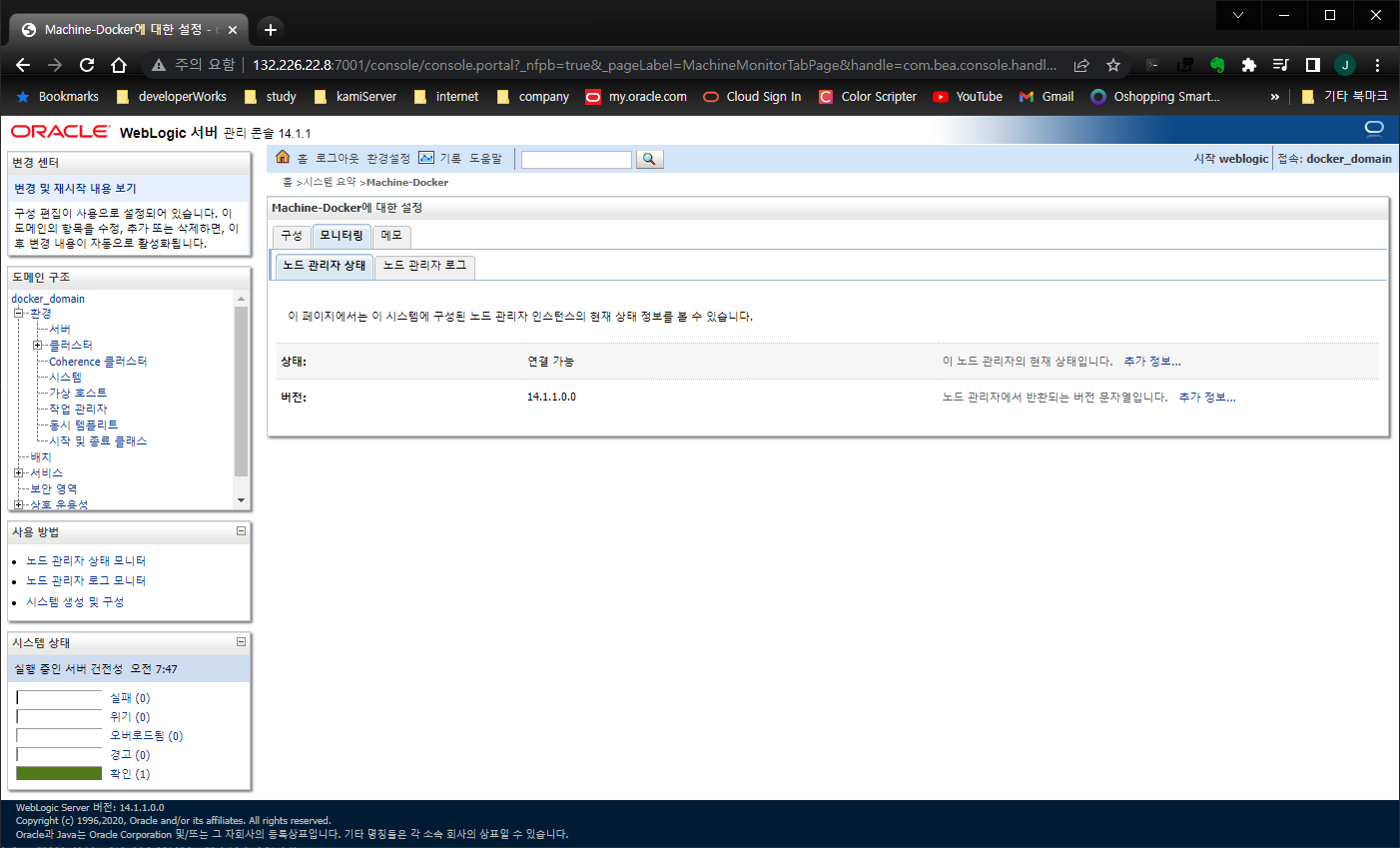Open my.oracle.com bookmark
The height and width of the screenshot is (848, 1400).
[x=636, y=97]
